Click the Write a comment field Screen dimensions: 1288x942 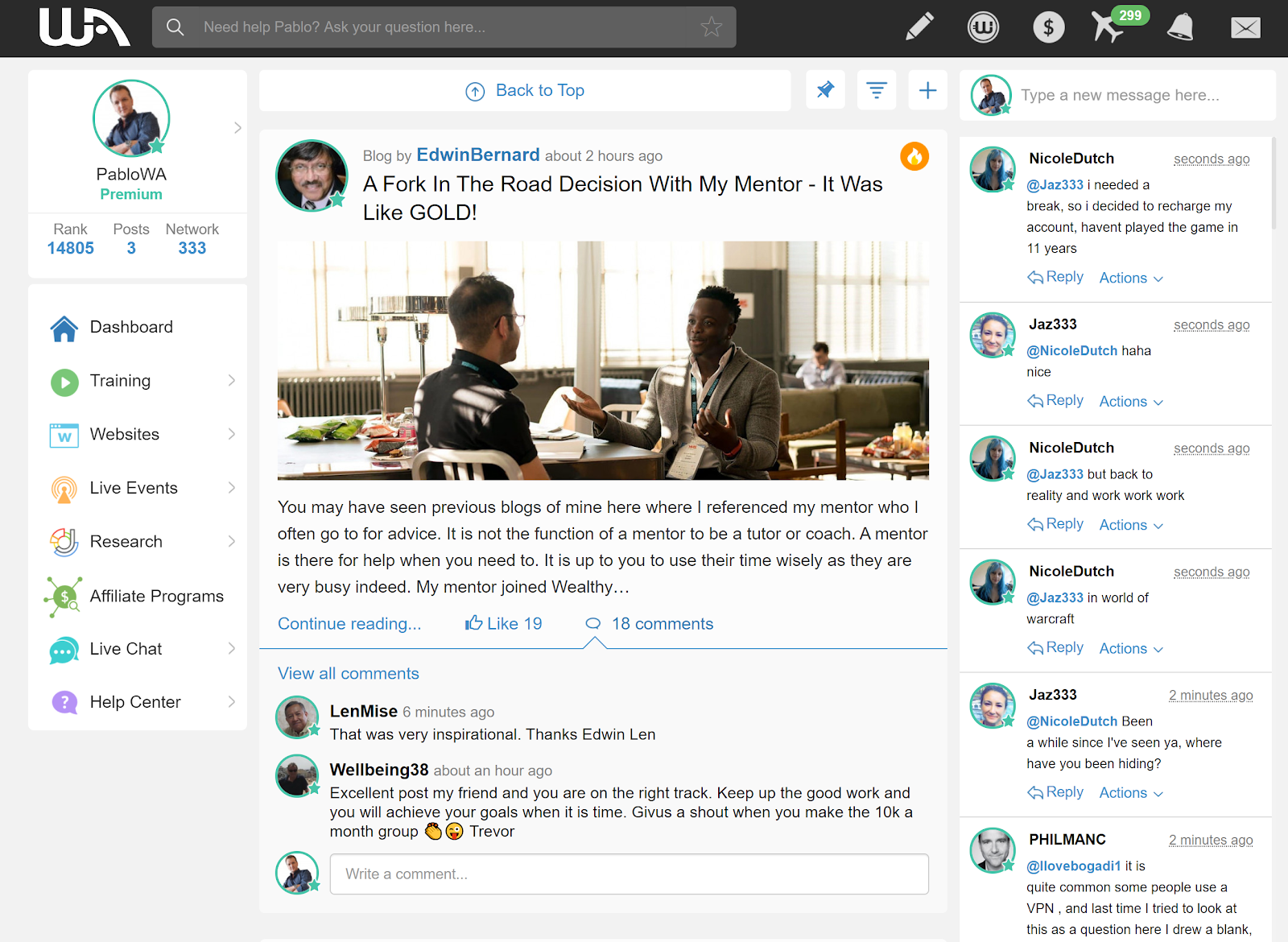click(629, 874)
